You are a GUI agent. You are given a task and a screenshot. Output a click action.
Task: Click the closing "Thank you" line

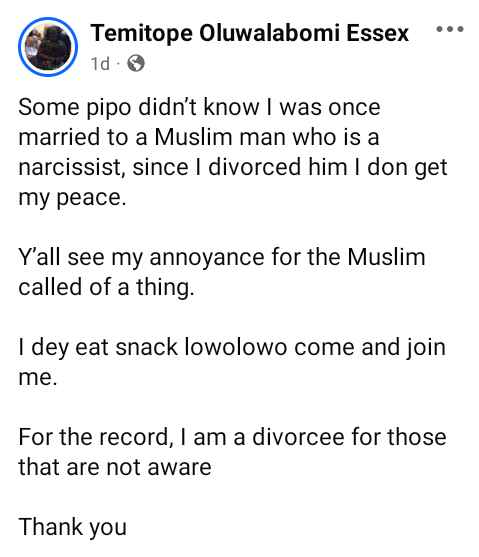pos(72,528)
